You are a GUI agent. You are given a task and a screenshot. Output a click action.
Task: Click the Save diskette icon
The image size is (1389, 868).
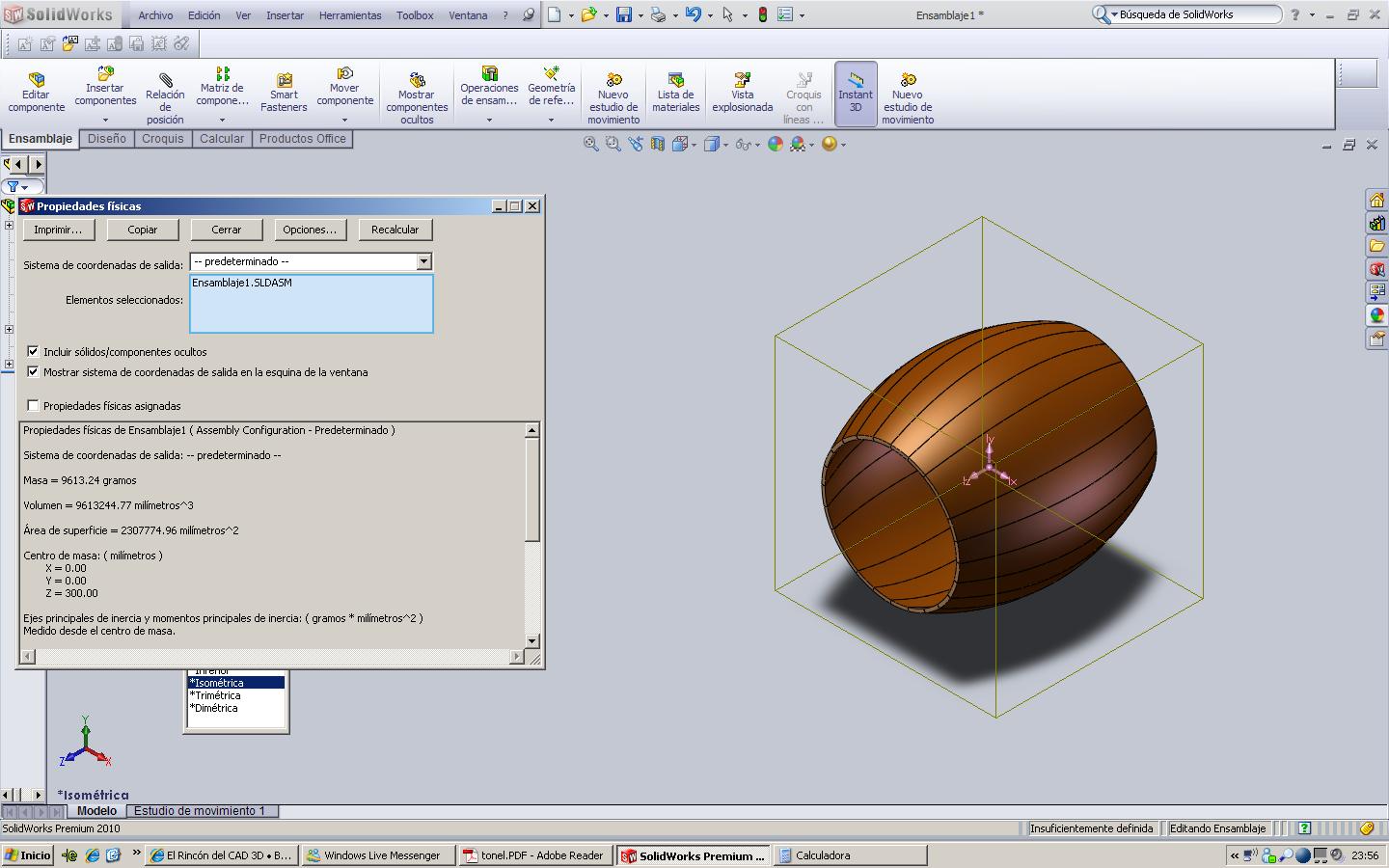624,14
